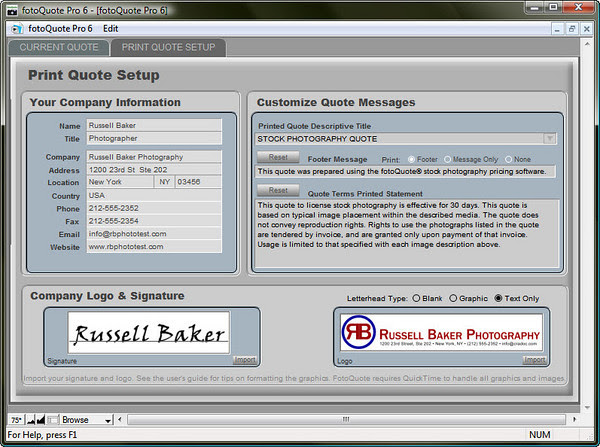This screenshot has width=600, height=447.
Task: Close the inner document window
Action: click(x=586, y=29)
